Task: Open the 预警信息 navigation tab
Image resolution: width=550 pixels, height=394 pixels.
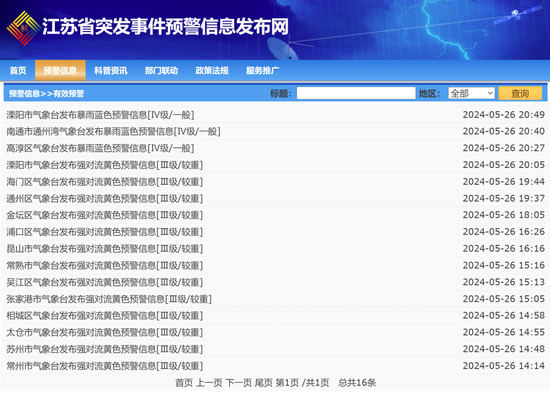Action: tap(60, 71)
